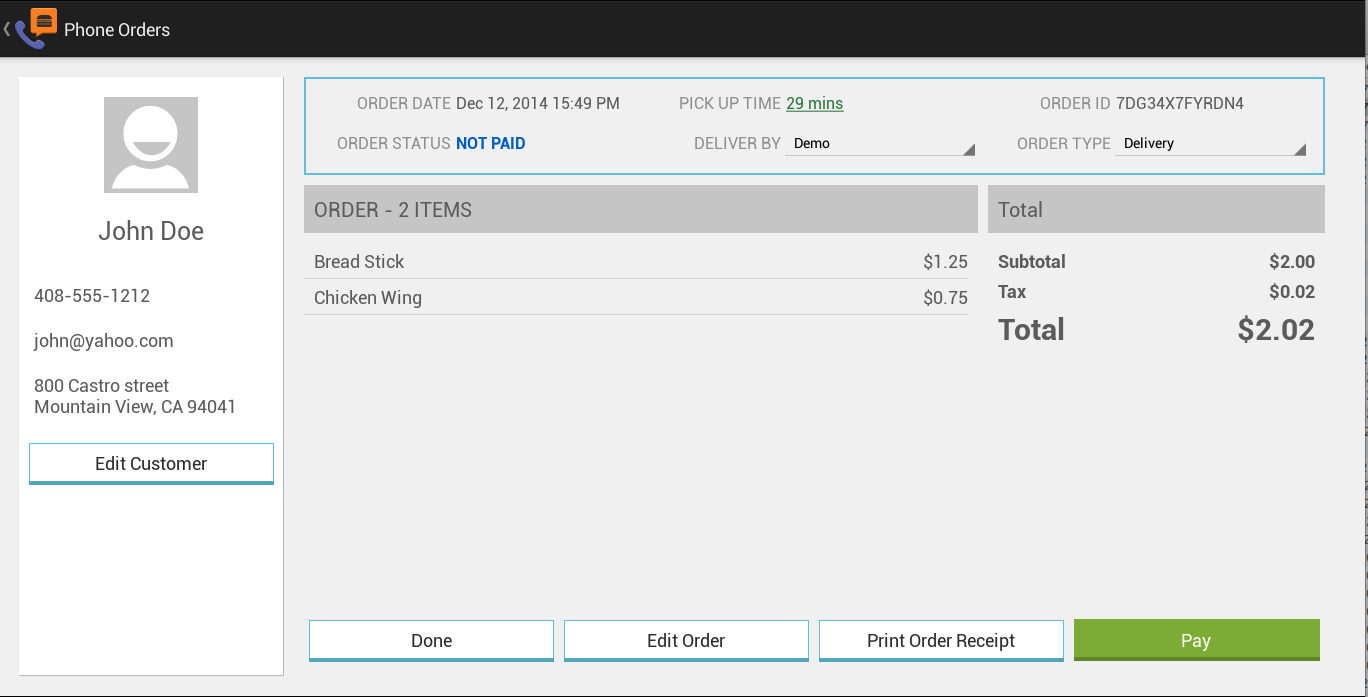
Task: Click the NOT PAID order status
Action: [x=490, y=143]
